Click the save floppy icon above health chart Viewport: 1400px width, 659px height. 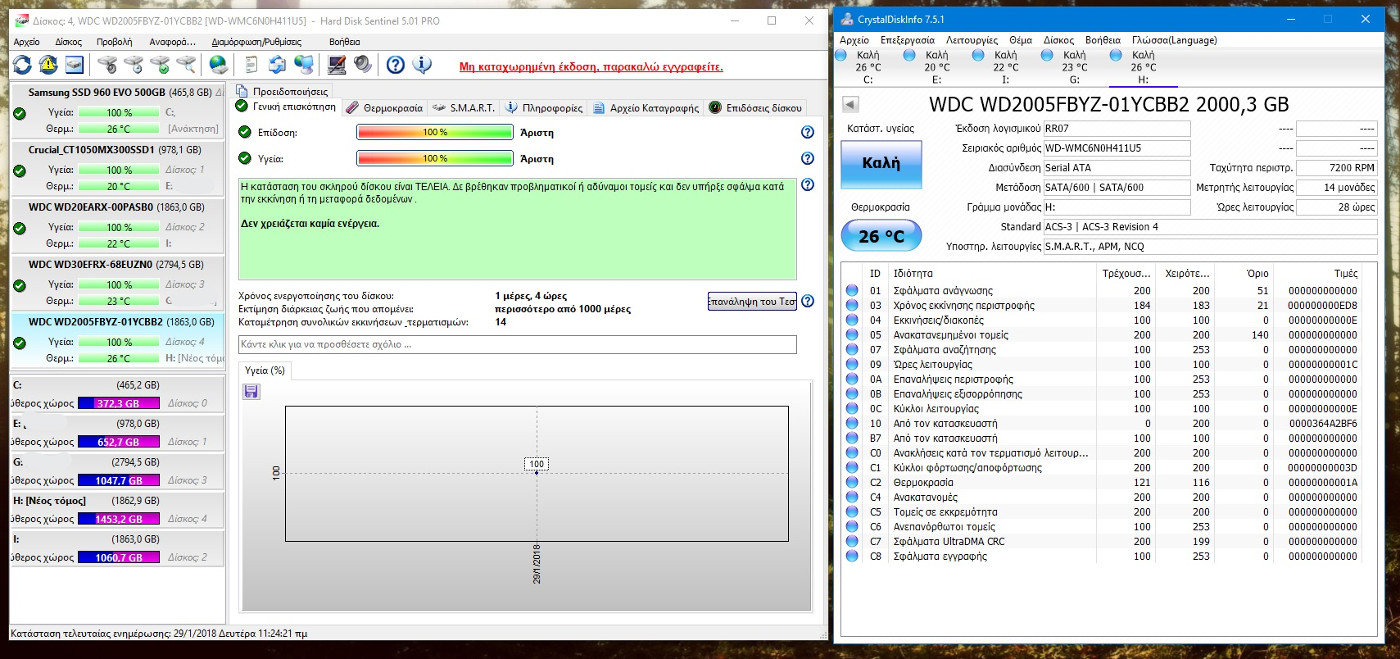251,391
